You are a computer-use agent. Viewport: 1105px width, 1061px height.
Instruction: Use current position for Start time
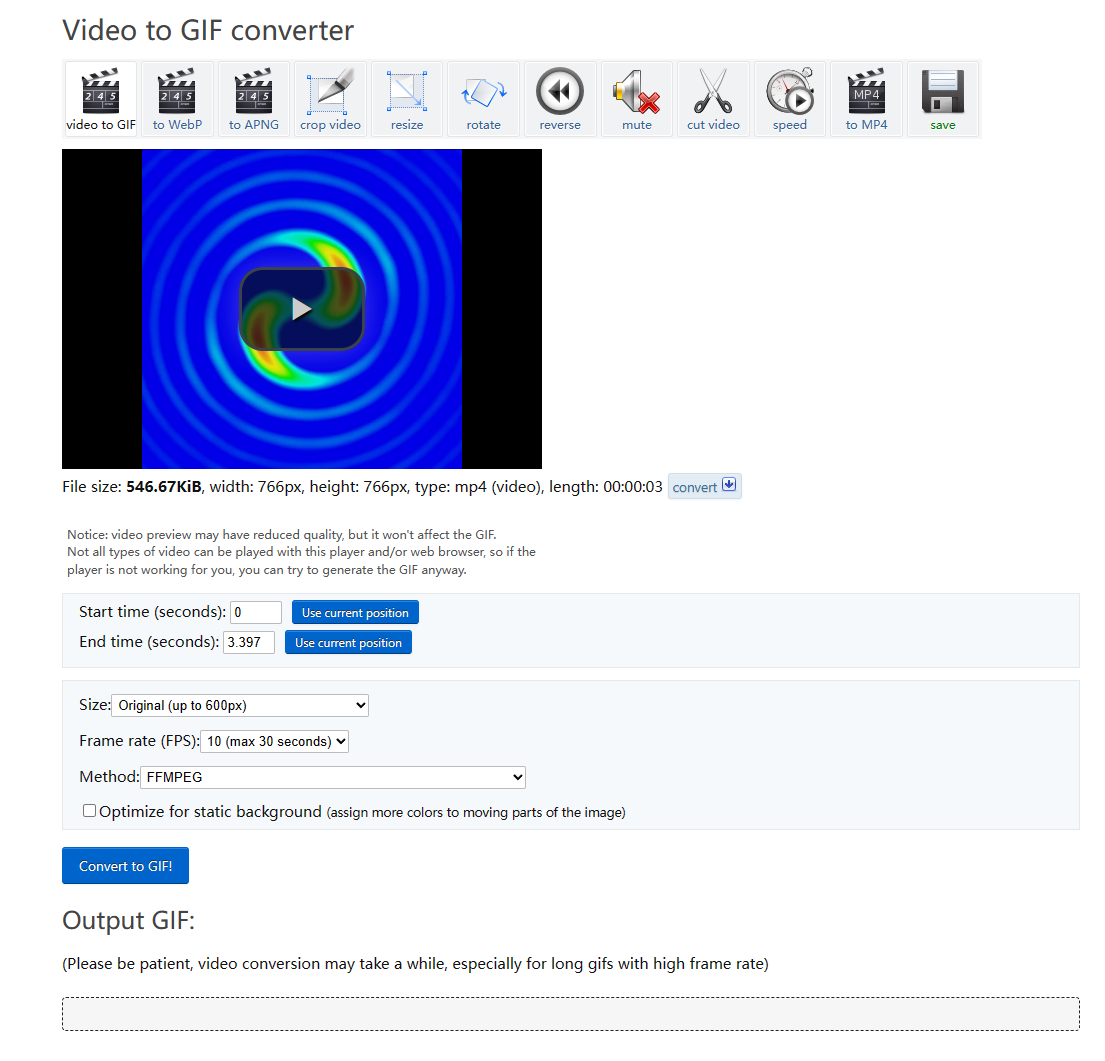click(355, 612)
